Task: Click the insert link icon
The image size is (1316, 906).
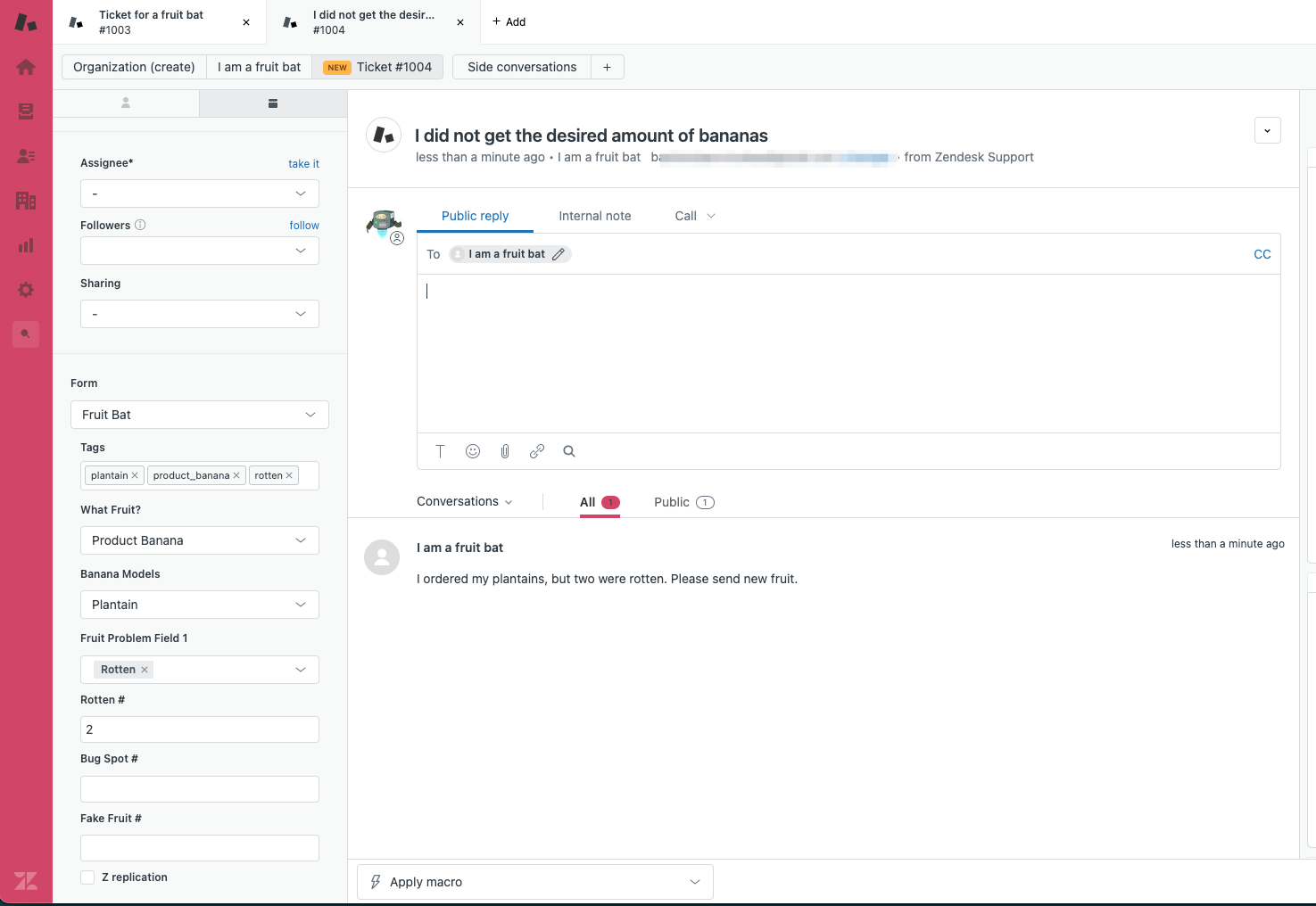Action: click(x=537, y=451)
